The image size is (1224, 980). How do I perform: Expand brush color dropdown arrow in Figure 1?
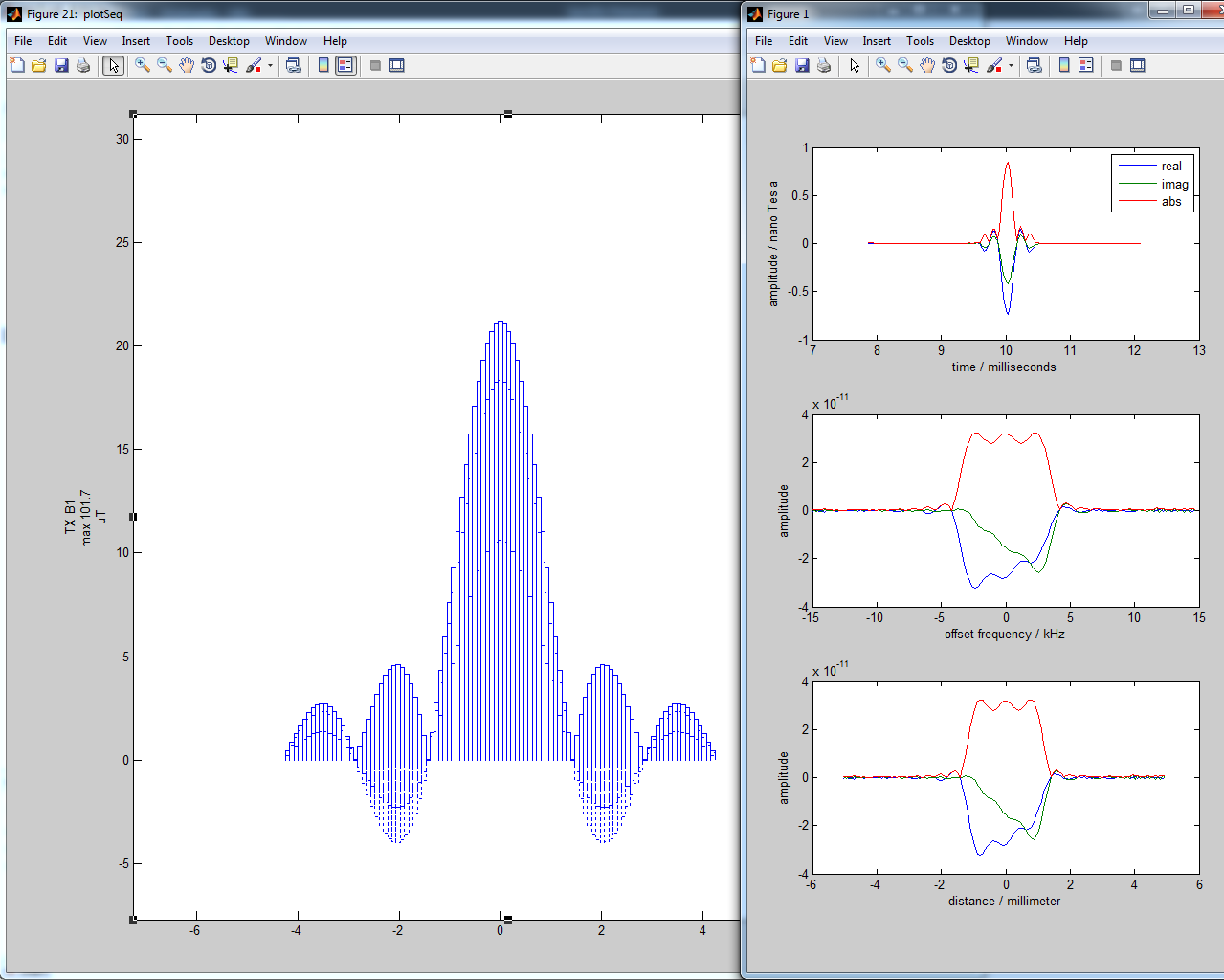[1011, 66]
